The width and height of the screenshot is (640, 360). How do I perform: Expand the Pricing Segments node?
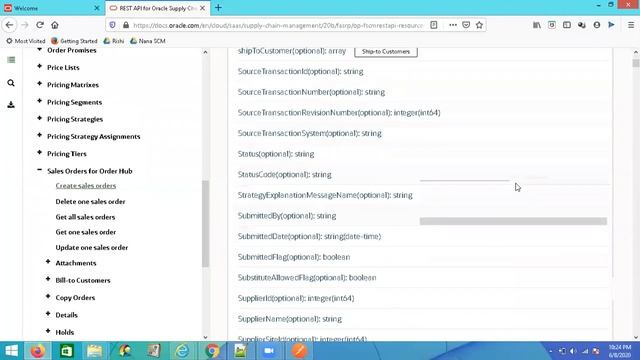click(40, 101)
